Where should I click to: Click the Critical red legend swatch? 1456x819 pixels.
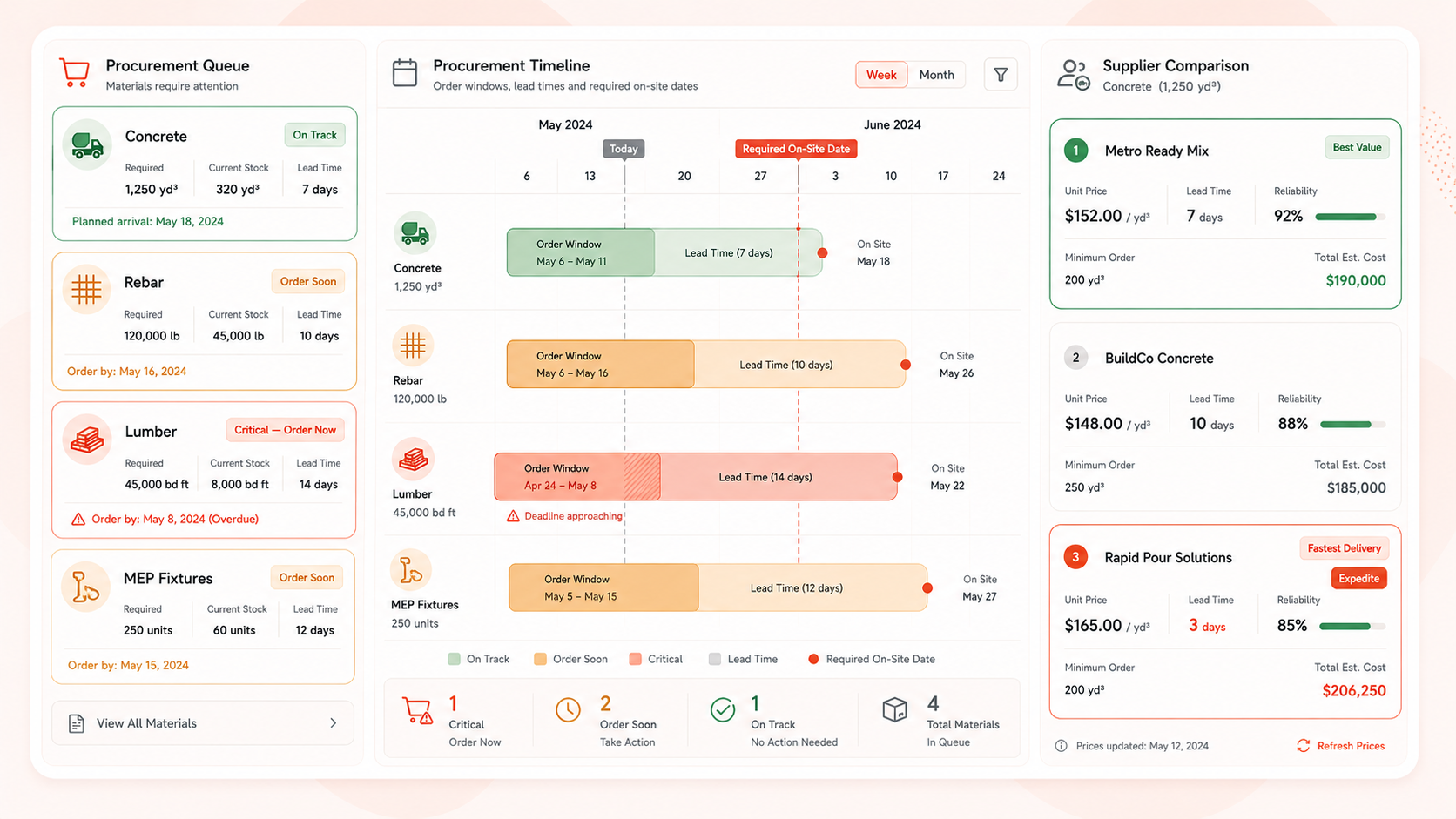pyautogui.click(x=635, y=659)
